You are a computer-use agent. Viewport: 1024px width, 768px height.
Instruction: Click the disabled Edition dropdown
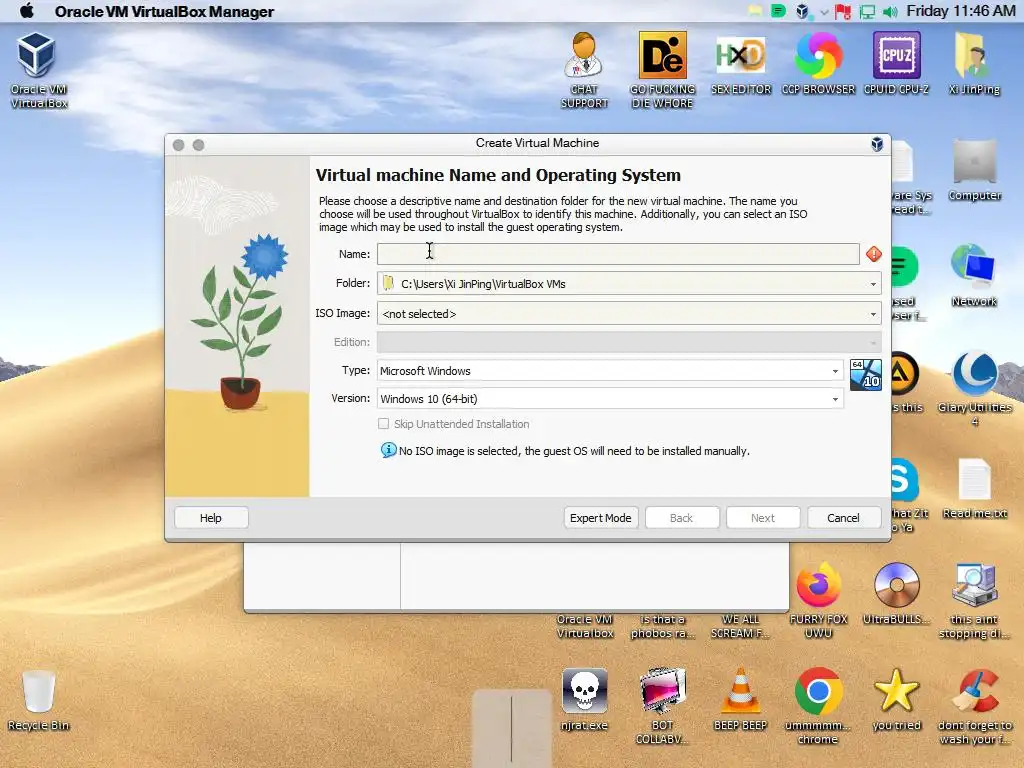(x=629, y=342)
